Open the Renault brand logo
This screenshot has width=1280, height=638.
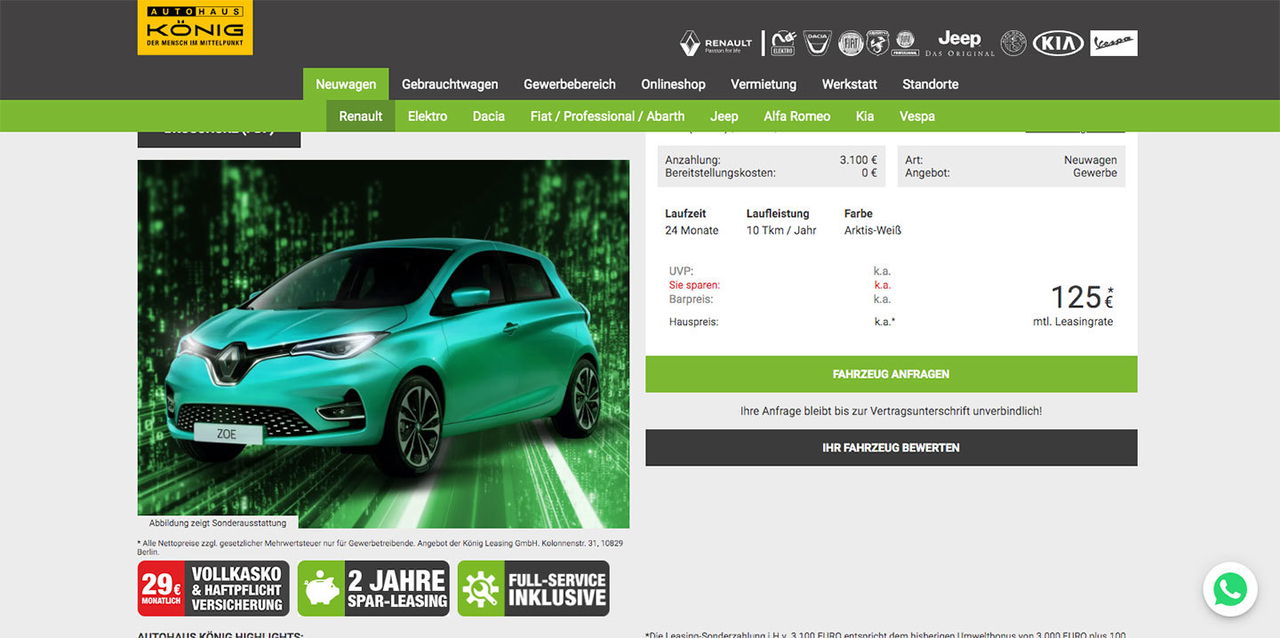pyautogui.click(x=716, y=43)
